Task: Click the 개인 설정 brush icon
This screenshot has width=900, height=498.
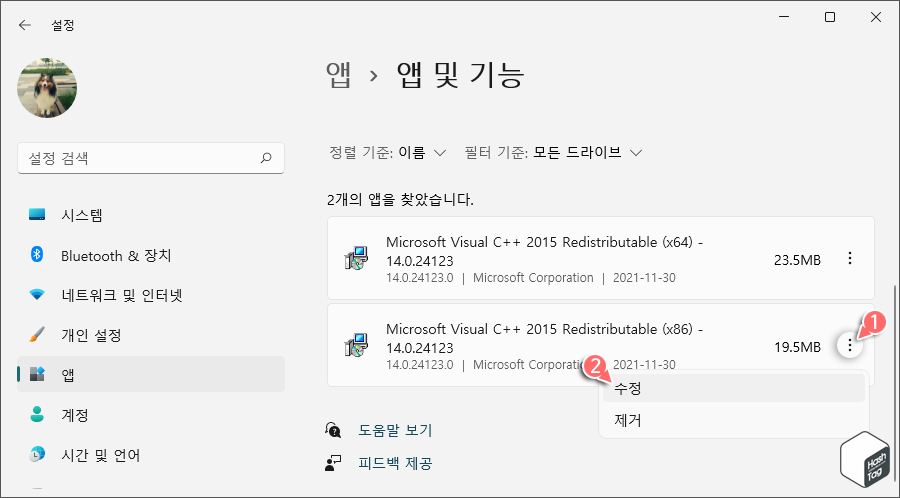Action: point(37,334)
